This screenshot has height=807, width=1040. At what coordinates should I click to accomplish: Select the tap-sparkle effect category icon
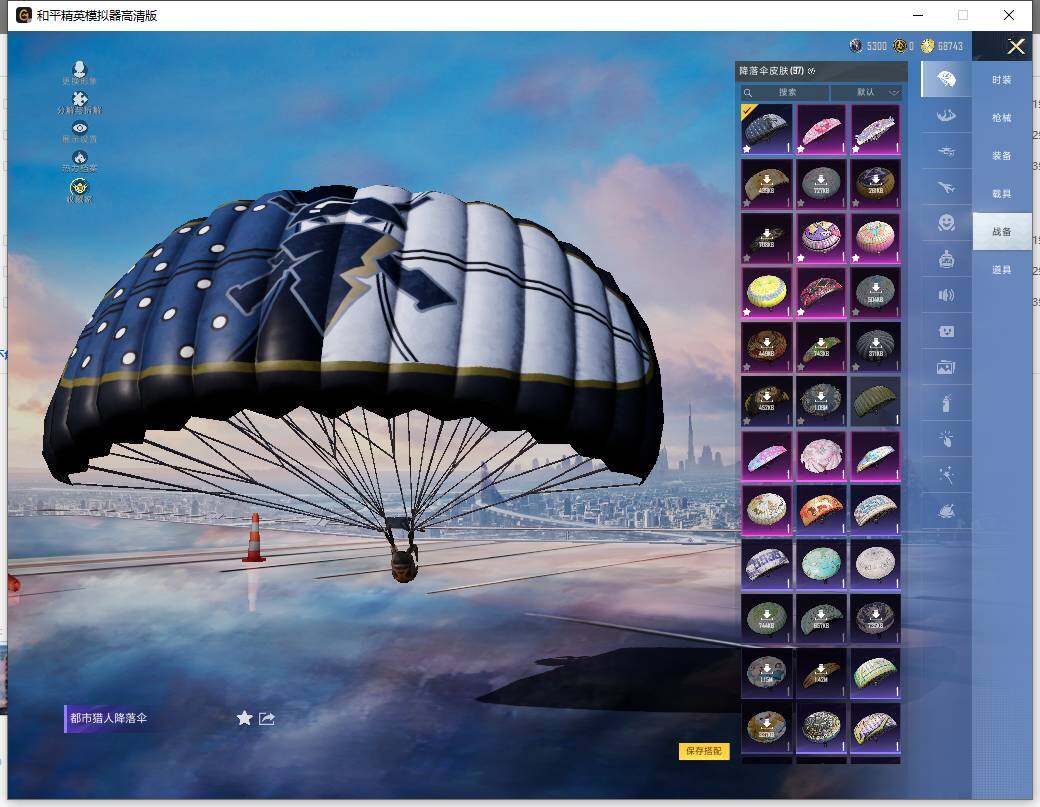(x=946, y=439)
